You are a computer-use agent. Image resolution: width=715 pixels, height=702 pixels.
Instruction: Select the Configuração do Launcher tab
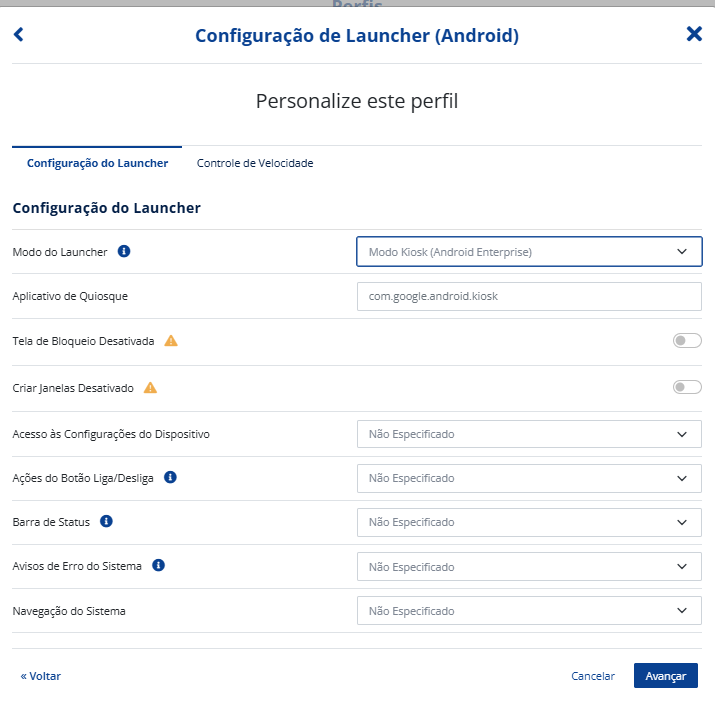(97, 163)
